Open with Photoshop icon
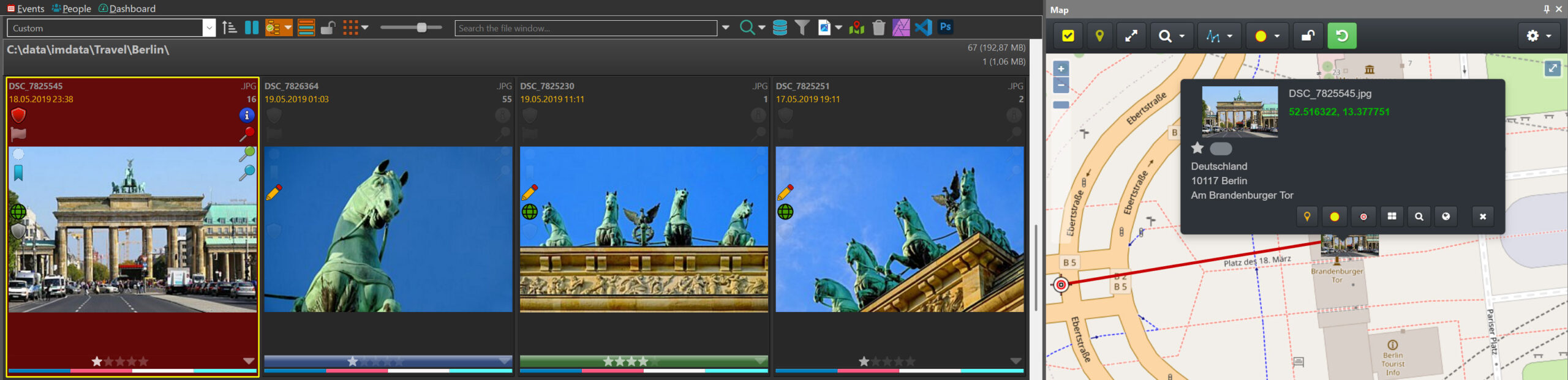The image size is (1568, 380). tap(945, 27)
